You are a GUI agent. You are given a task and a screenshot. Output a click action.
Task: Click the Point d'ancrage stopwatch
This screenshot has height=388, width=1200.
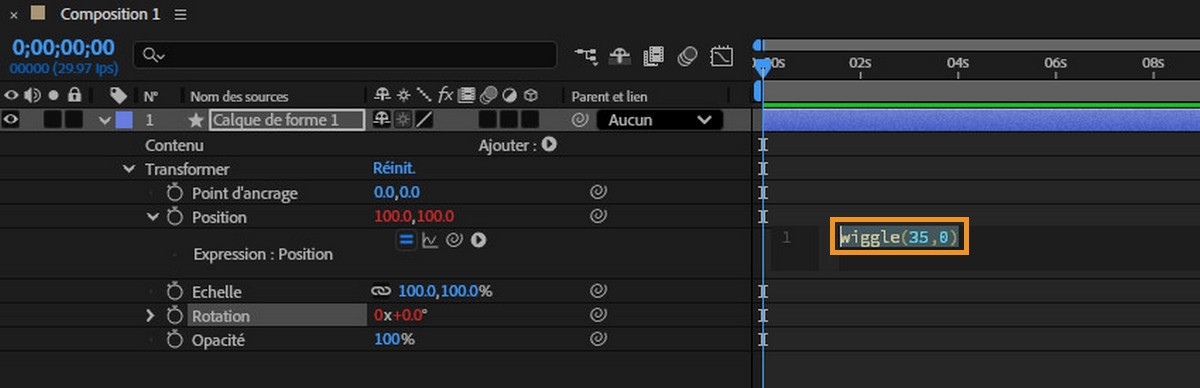pyautogui.click(x=176, y=193)
